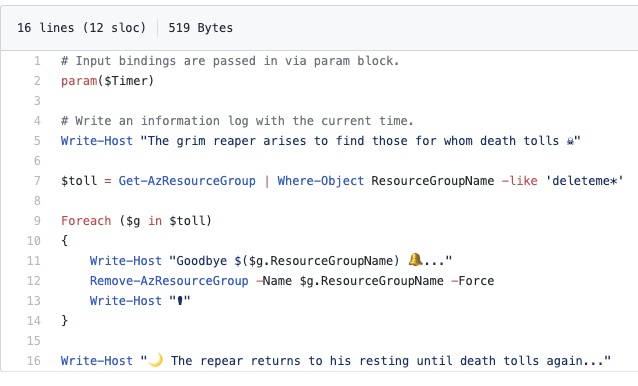
Task: Click the bell emoji on line 11
Action: 415,260
